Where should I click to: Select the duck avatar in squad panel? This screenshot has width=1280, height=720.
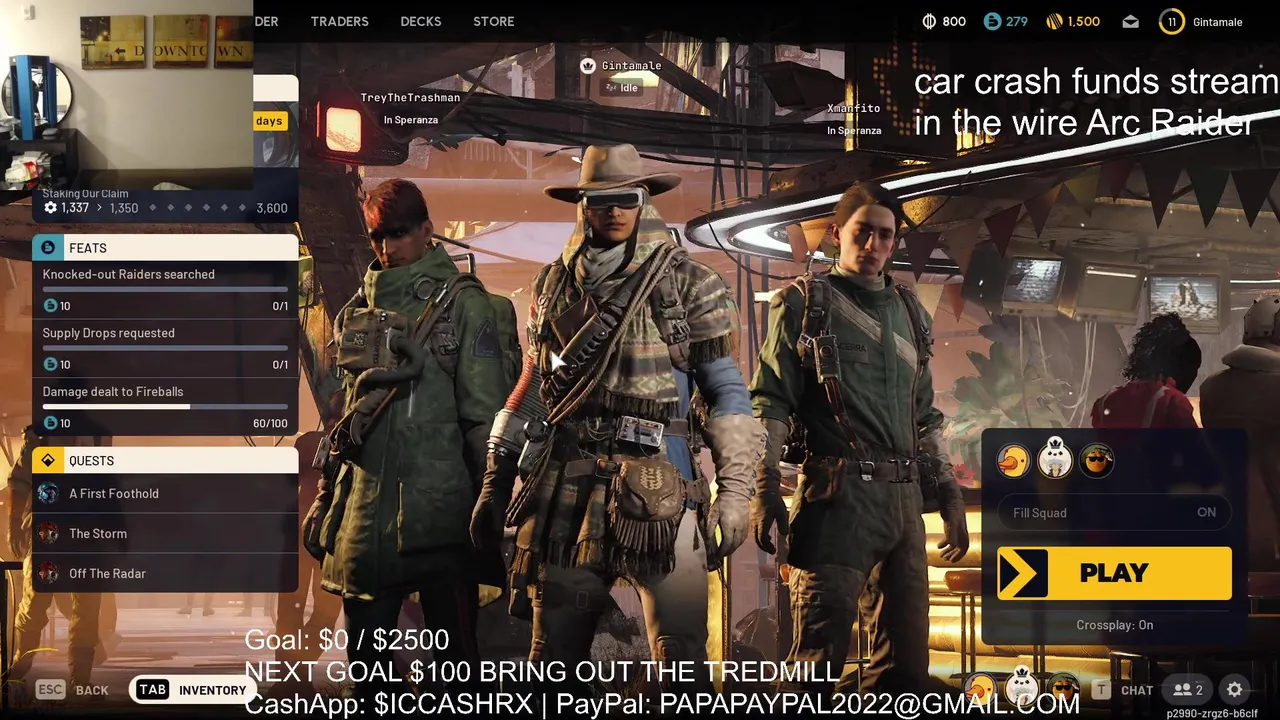1014,461
